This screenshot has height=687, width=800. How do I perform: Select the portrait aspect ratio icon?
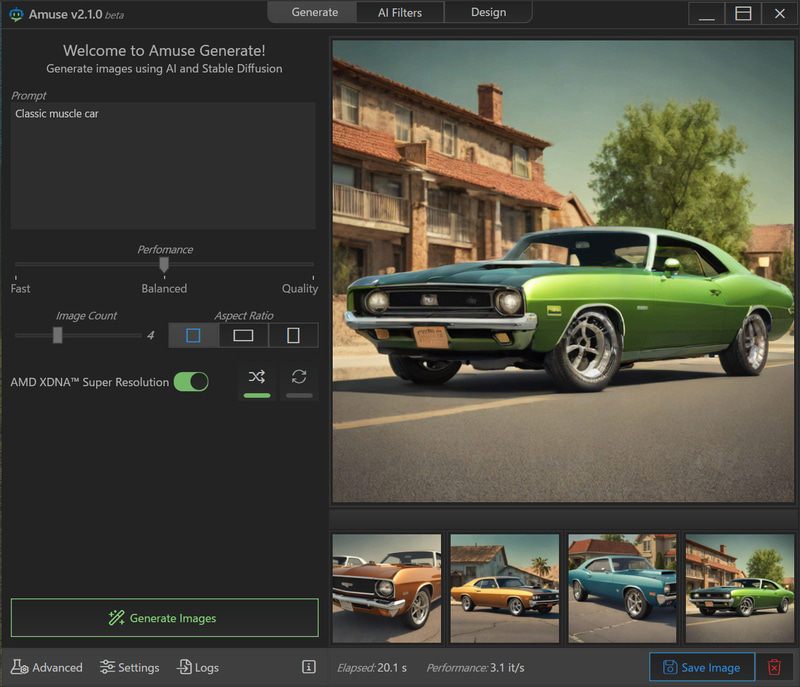[293, 335]
